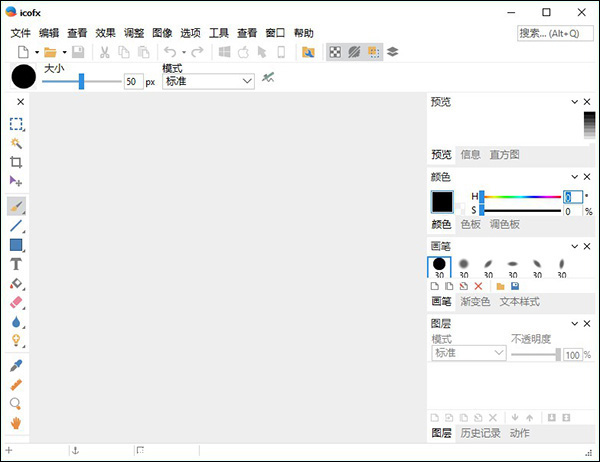Select the hand pan tool

(16, 423)
